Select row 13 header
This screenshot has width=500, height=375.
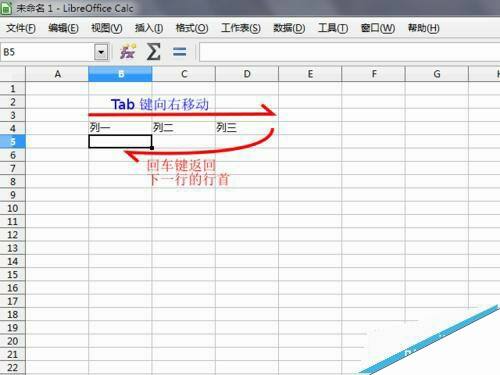[x=13, y=248]
